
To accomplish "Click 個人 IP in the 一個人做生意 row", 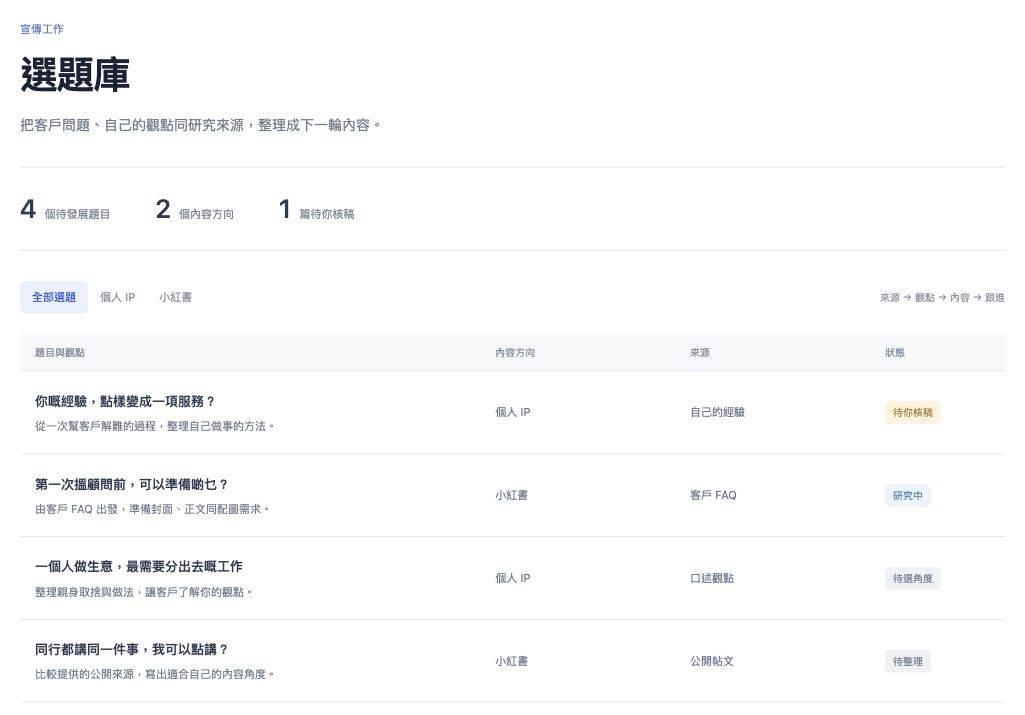I will pos(512,578).
